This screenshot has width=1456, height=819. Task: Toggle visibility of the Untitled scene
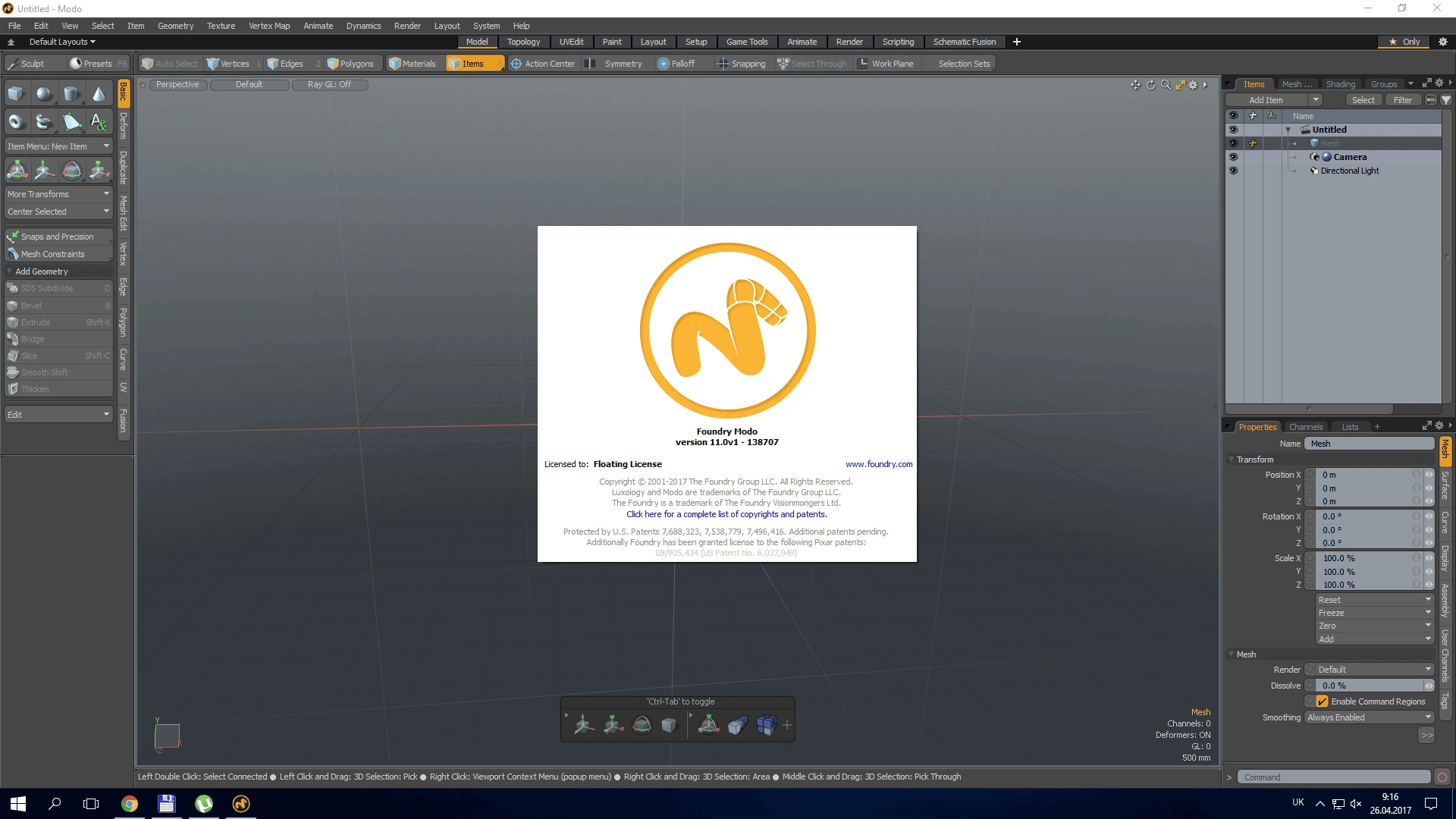[1233, 130]
